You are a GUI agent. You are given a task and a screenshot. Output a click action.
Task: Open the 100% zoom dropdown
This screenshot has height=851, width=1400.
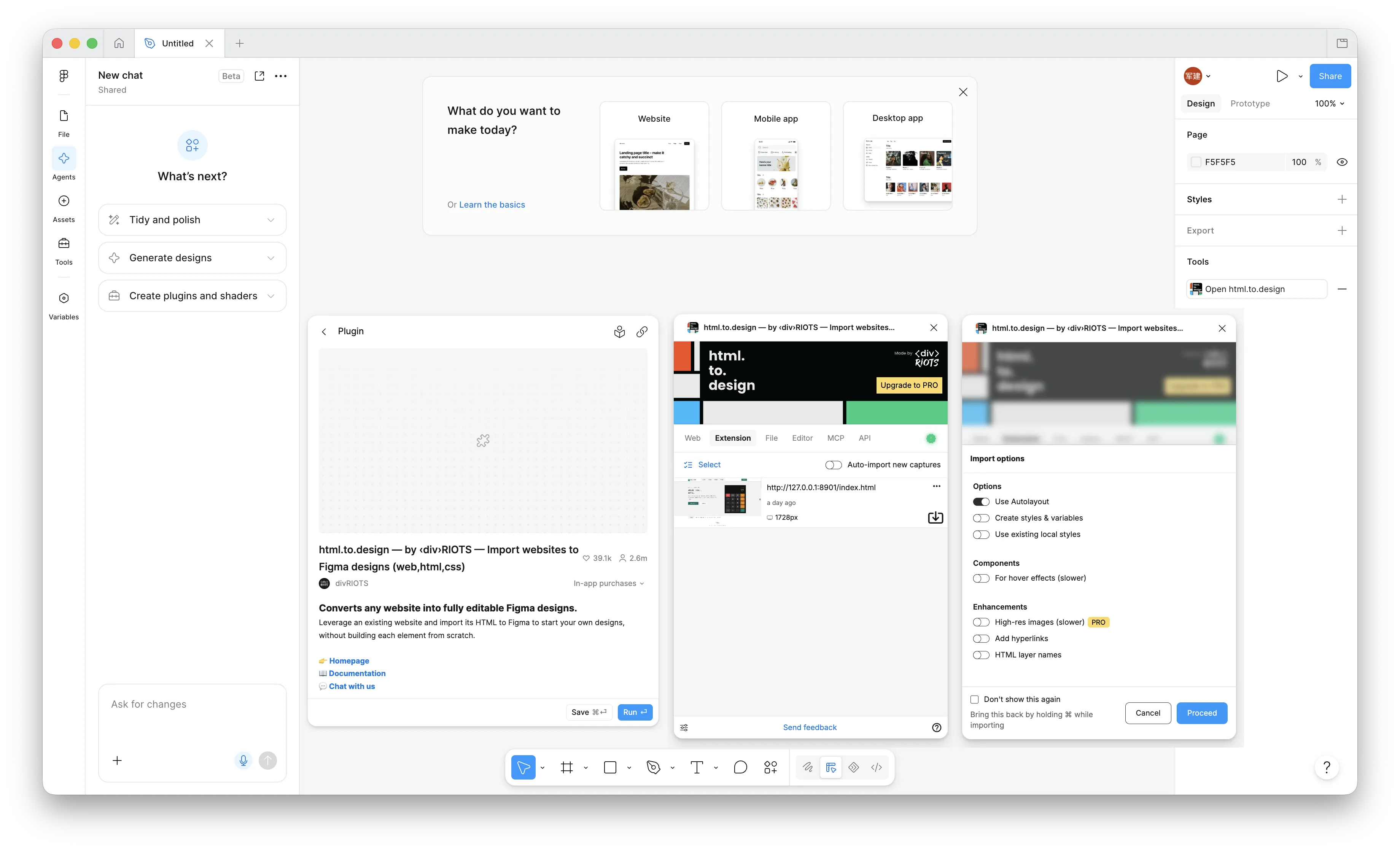pyautogui.click(x=1330, y=103)
